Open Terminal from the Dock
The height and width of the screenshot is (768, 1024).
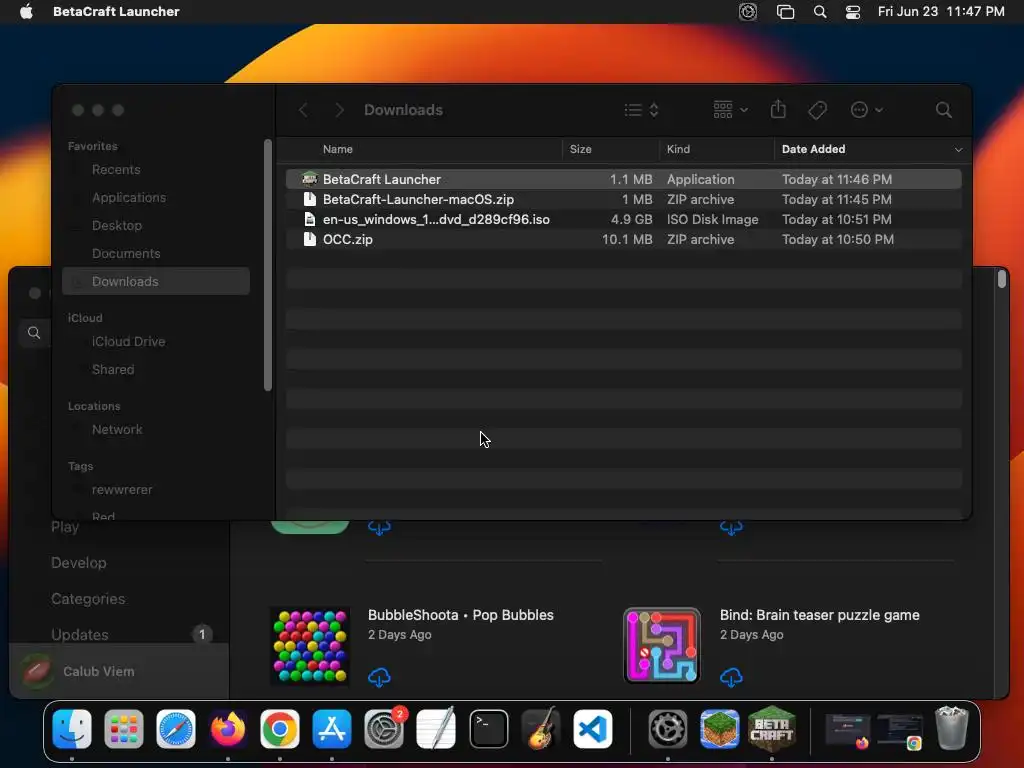(488, 729)
